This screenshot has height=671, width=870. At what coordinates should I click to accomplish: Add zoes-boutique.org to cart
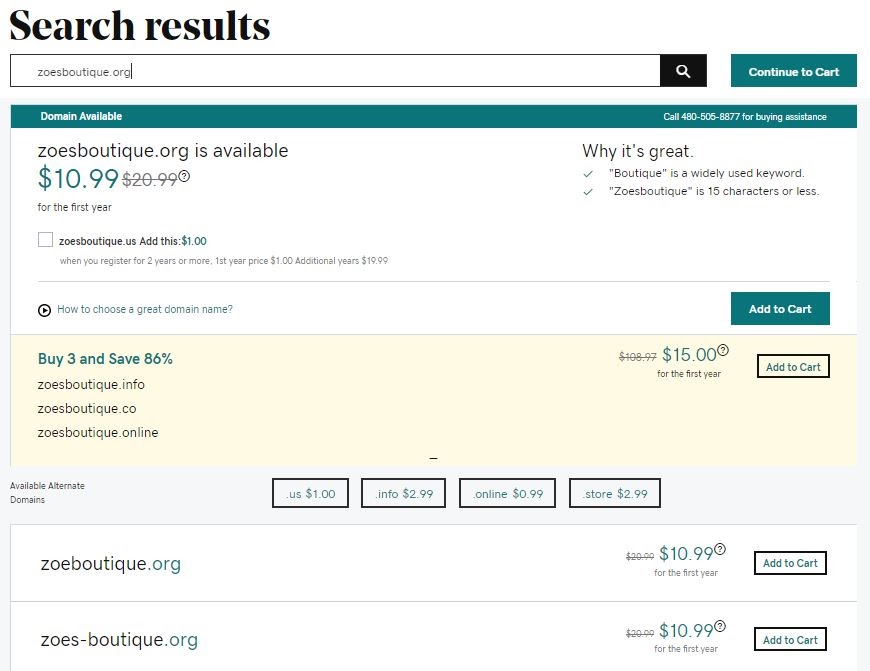(790, 639)
